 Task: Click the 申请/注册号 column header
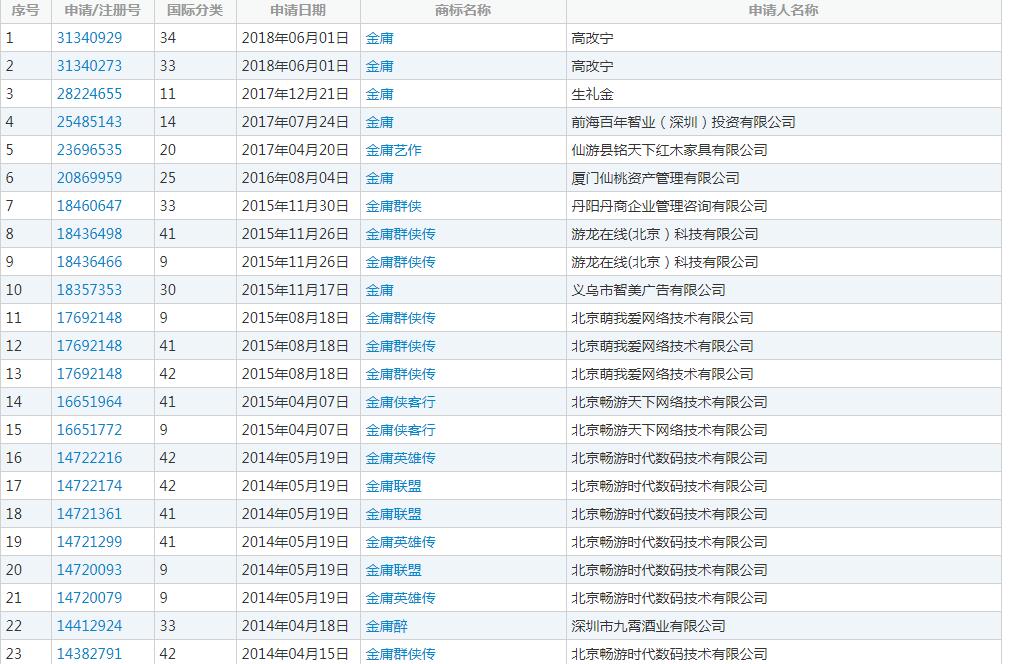tap(103, 11)
